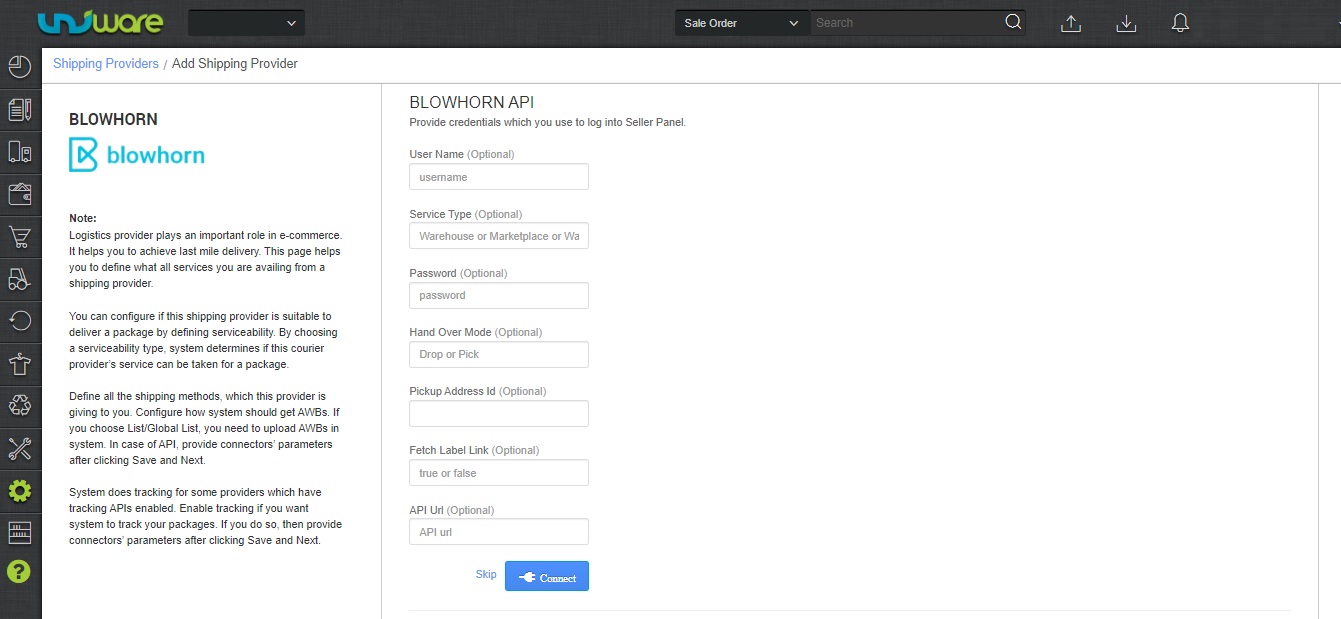1341x619 pixels.
Task: Click the search magnifier icon
Action: (x=1013, y=22)
